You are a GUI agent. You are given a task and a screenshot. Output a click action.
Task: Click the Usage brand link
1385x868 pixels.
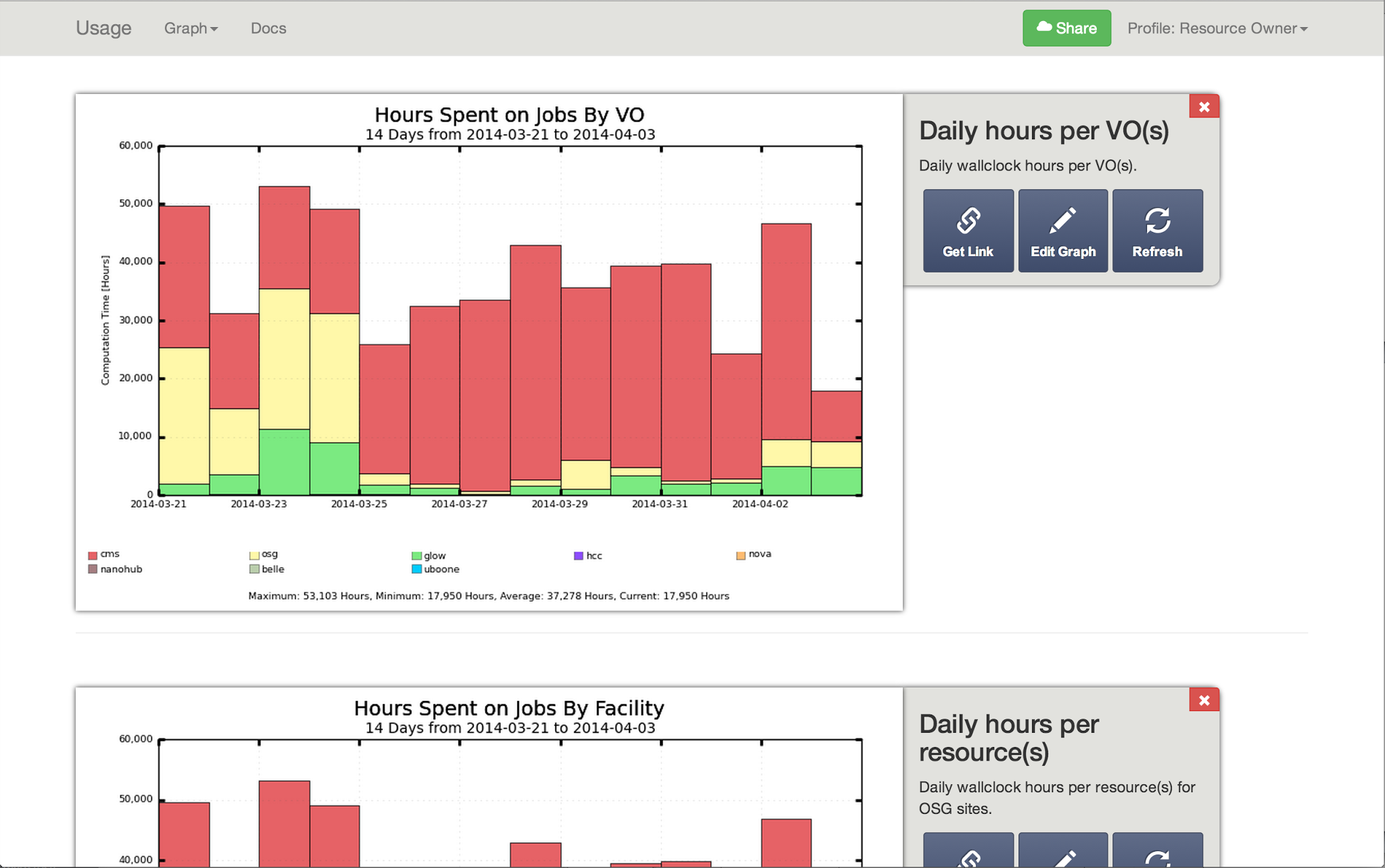(103, 28)
